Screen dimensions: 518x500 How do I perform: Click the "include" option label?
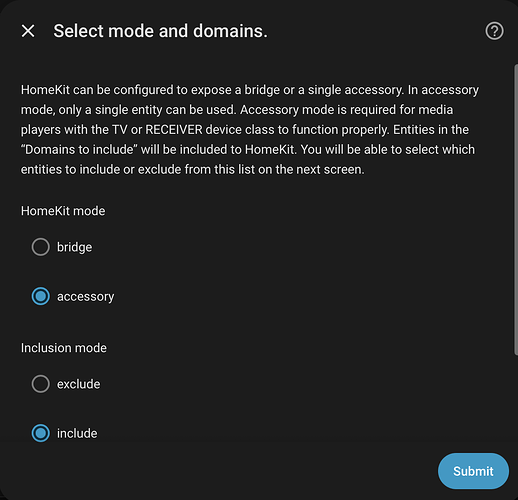point(77,433)
